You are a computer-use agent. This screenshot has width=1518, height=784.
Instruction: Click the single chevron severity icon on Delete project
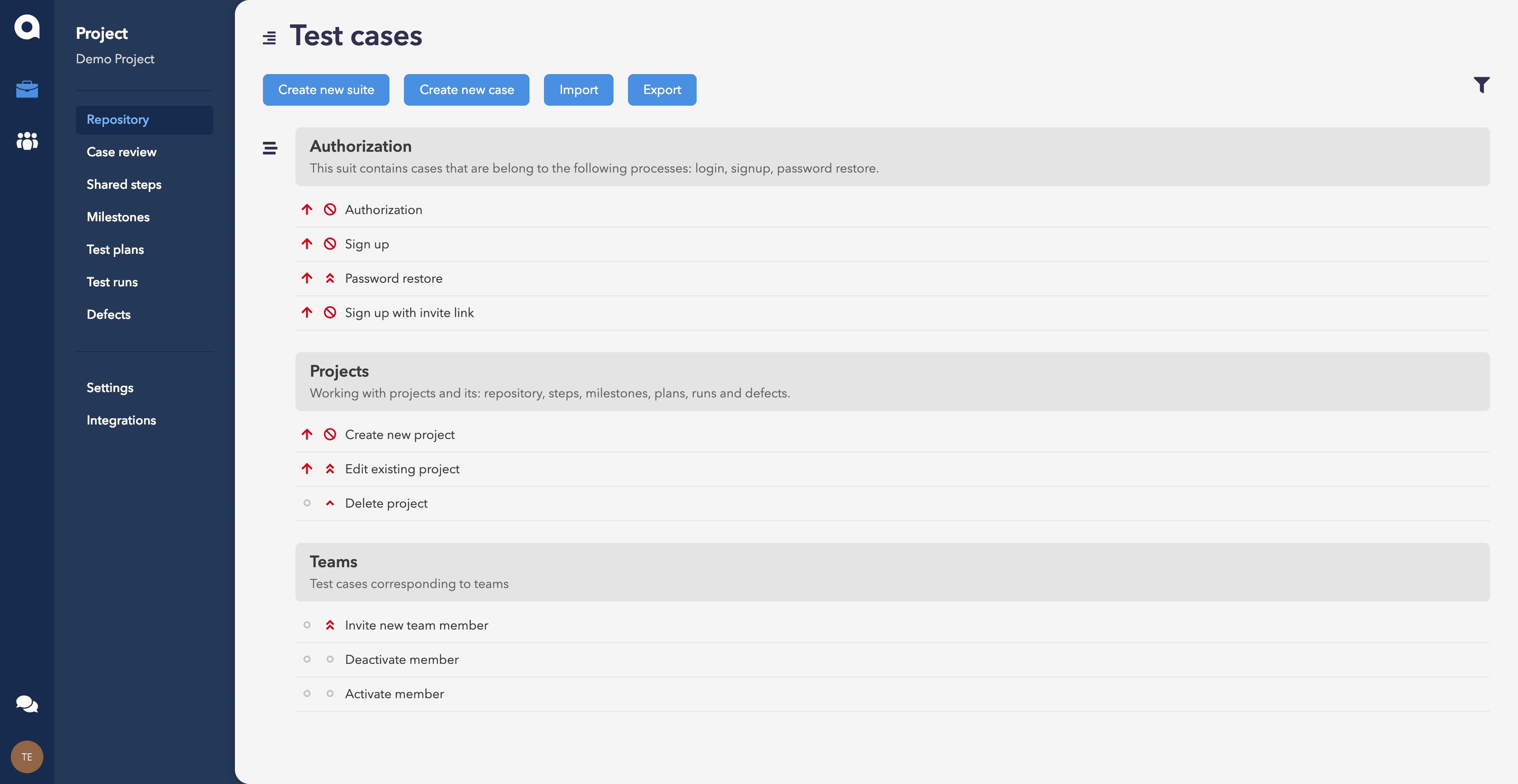[x=330, y=503]
